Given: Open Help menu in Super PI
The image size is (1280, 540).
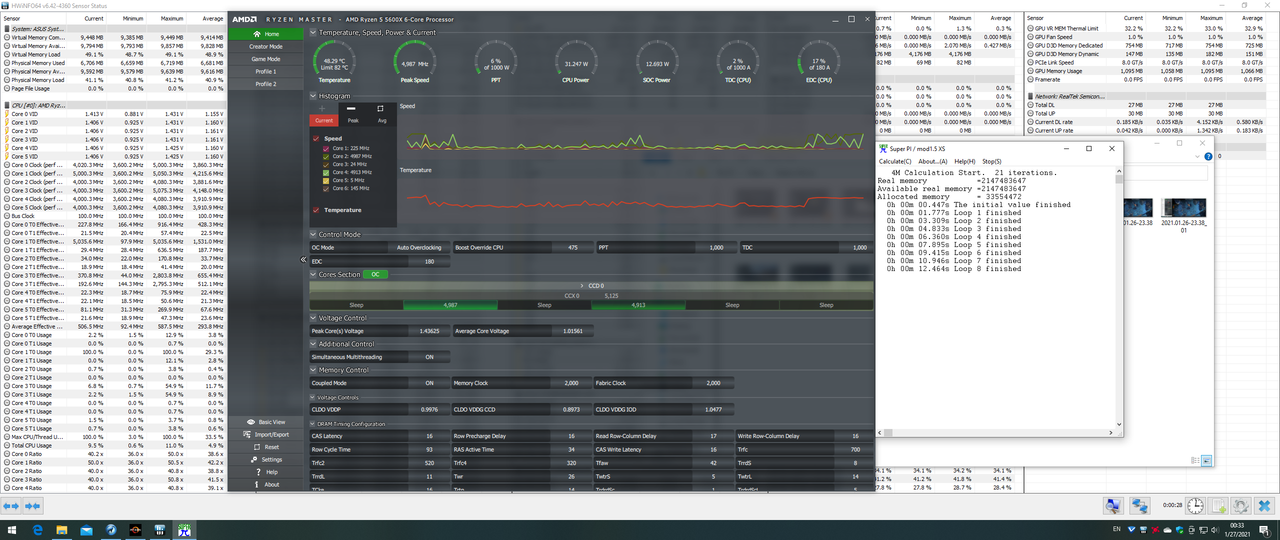Looking at the screenshot, I should tap(965, 161).
